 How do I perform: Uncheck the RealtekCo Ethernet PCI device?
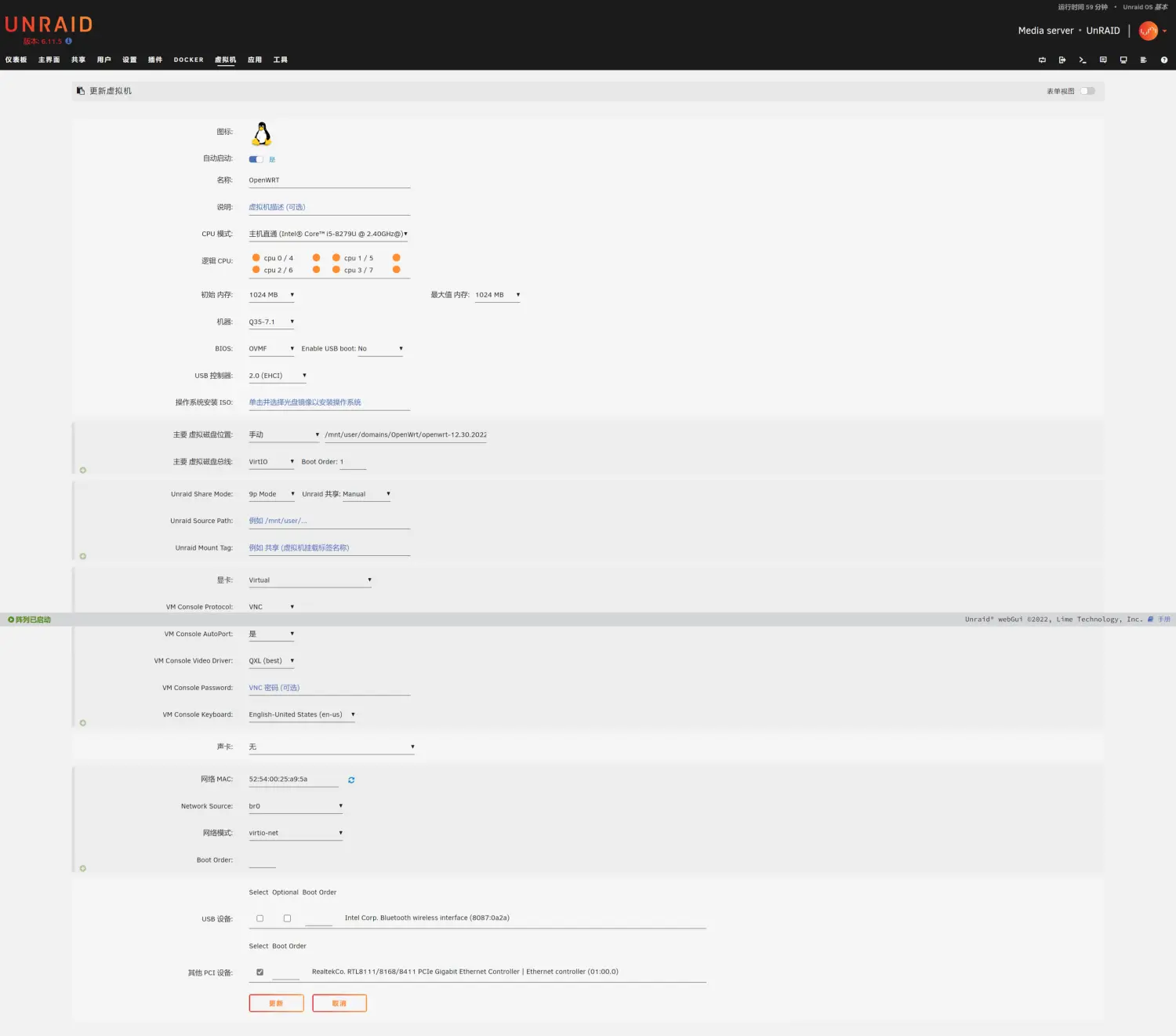pos(260,971)
